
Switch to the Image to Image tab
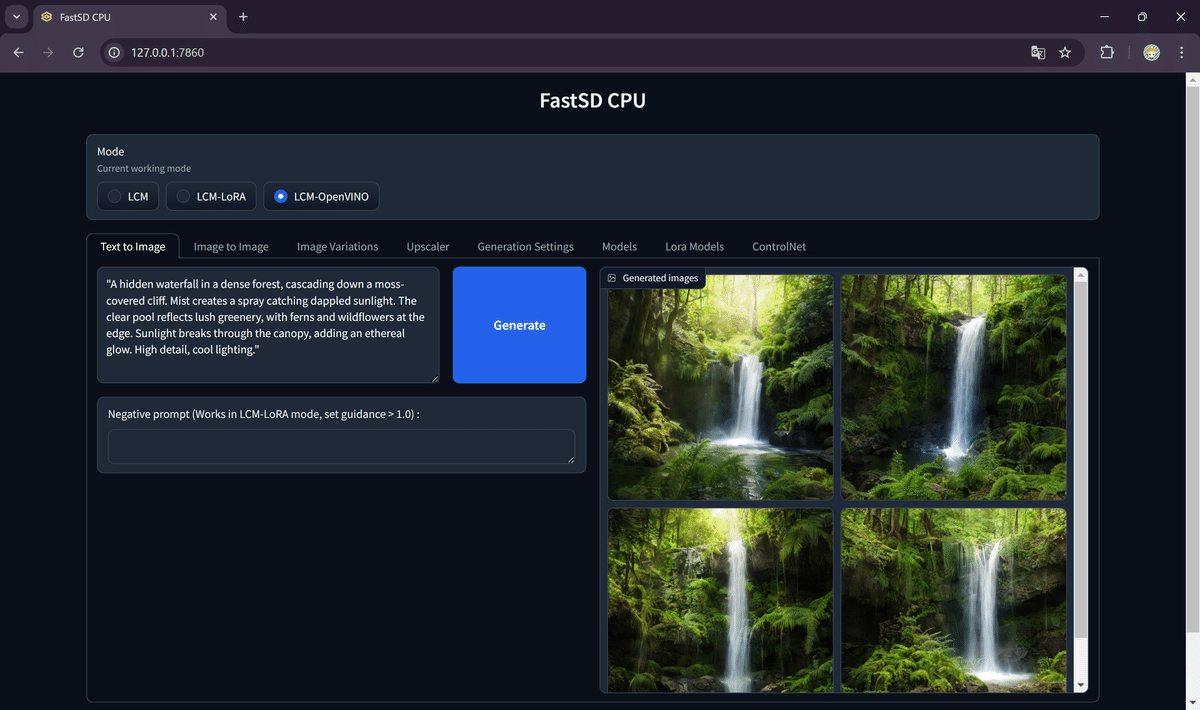coord(230,246)
